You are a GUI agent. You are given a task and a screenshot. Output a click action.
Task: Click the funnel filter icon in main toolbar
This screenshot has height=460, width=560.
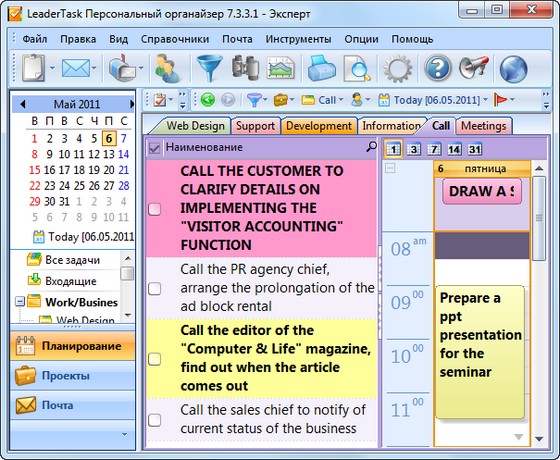[210, 68]
